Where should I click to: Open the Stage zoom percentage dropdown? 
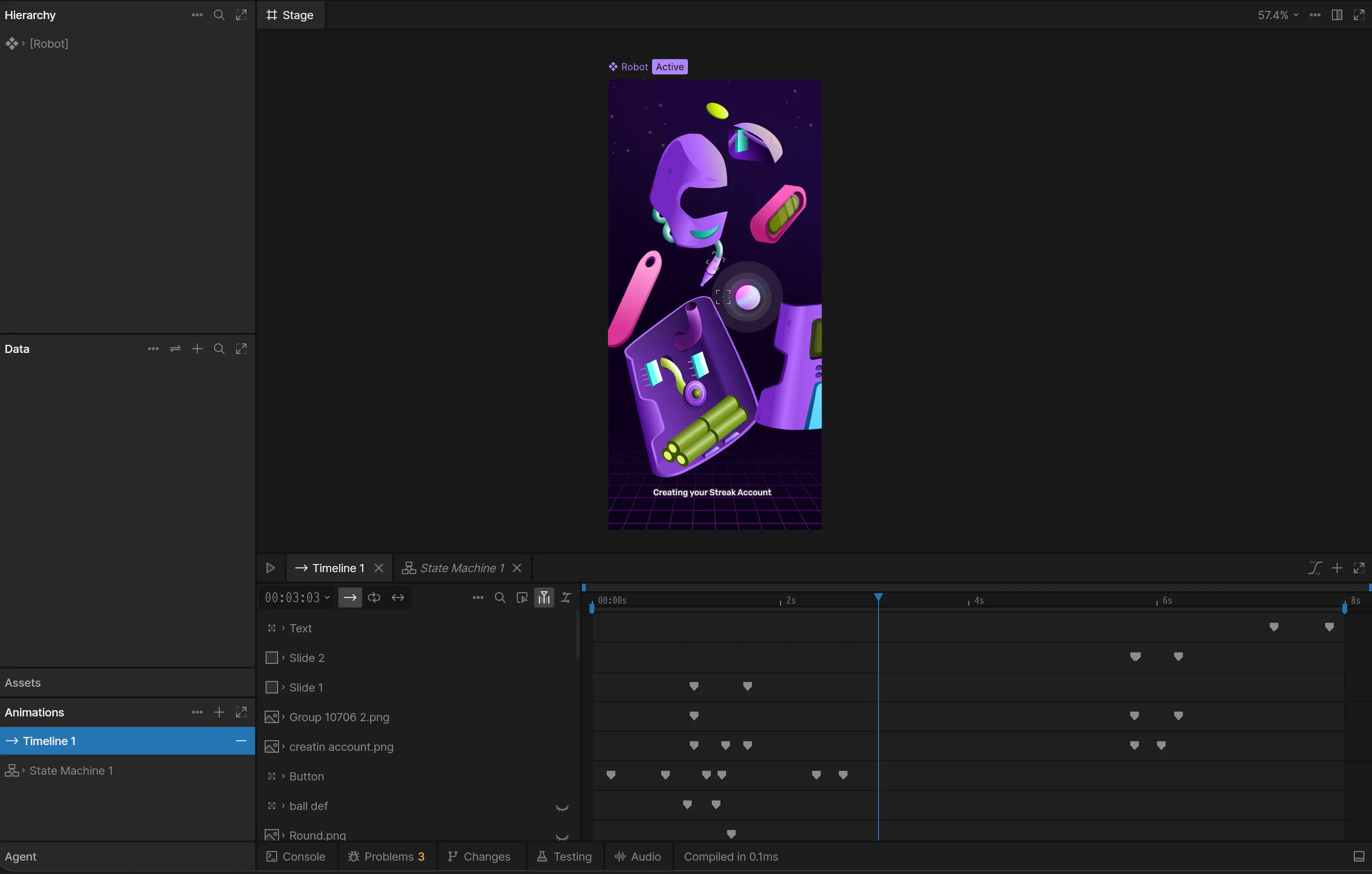[x=1278, y=15]
